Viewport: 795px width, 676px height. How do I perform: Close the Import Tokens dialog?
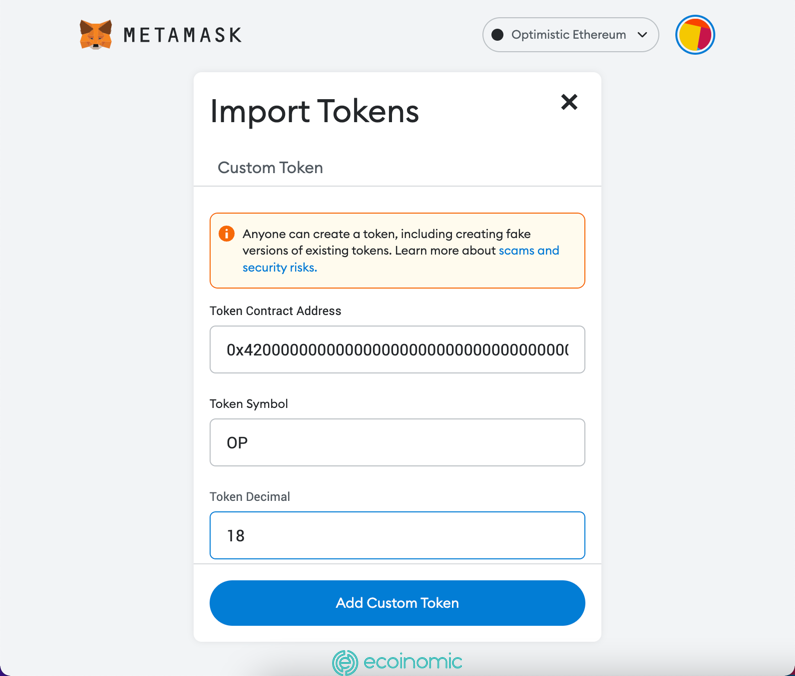[569, 102]
